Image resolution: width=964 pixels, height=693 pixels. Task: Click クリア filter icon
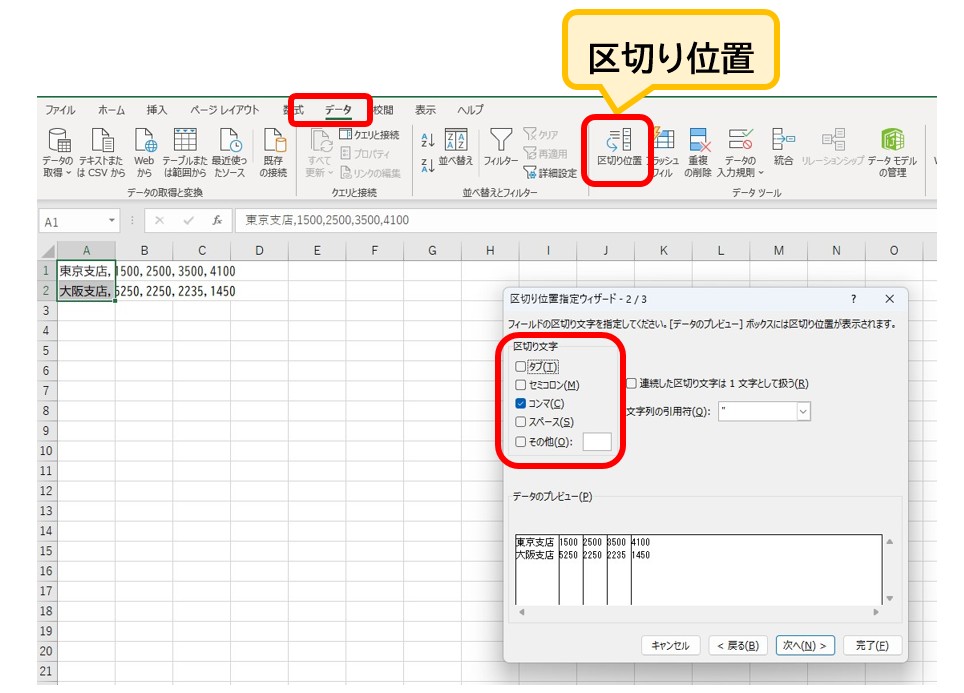[541, 134]
